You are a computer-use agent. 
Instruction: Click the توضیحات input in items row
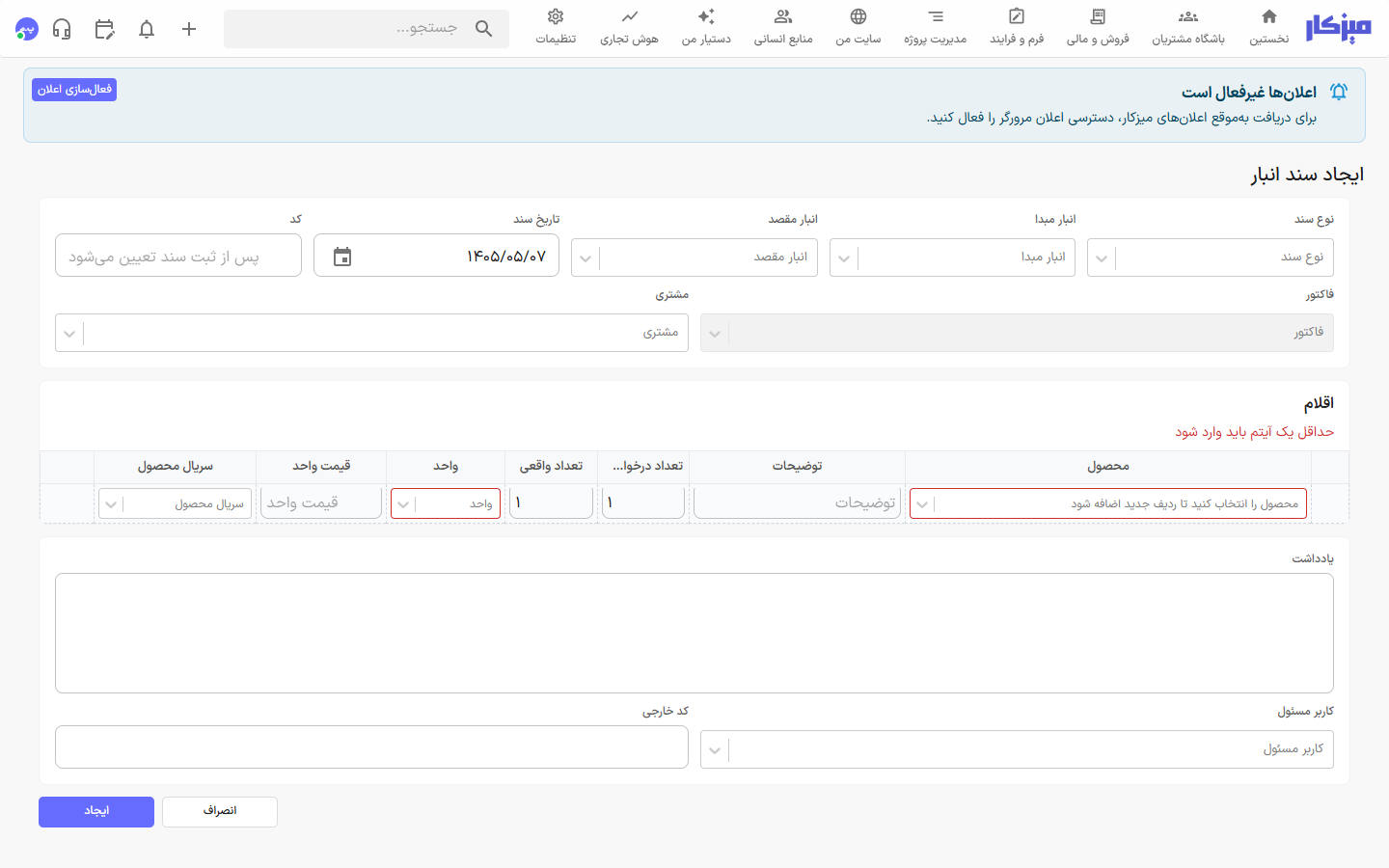[797, 502]
